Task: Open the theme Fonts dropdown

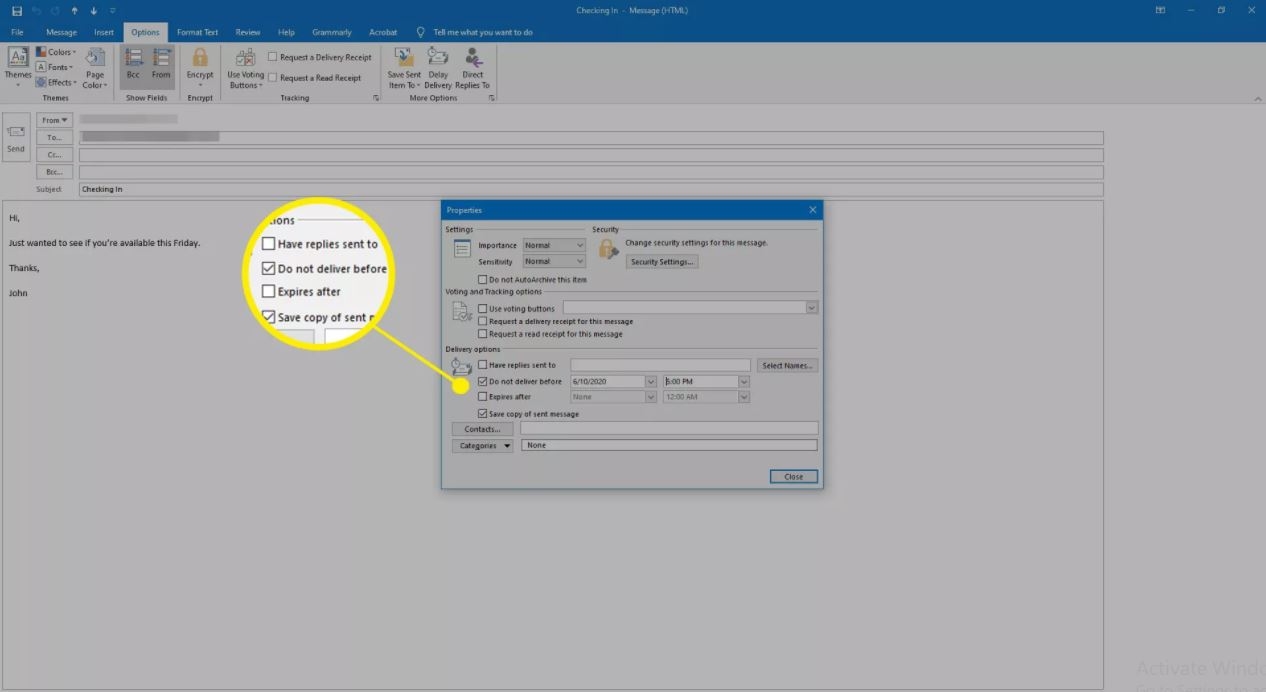Action: click(x=54, y=67)
